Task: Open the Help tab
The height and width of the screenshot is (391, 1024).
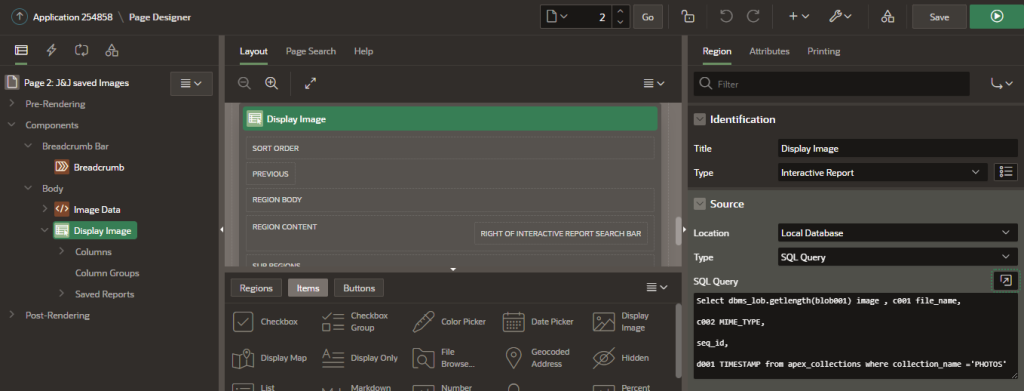Action: pyautogui.click(x=363, y=51)
